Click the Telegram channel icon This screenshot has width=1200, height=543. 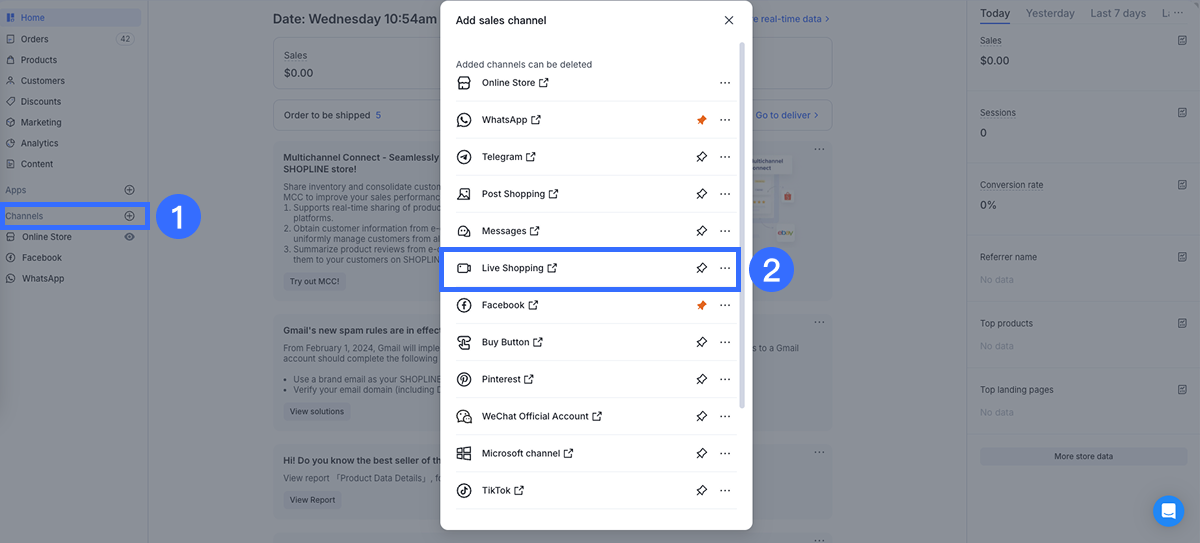click(x=464, y=157)
